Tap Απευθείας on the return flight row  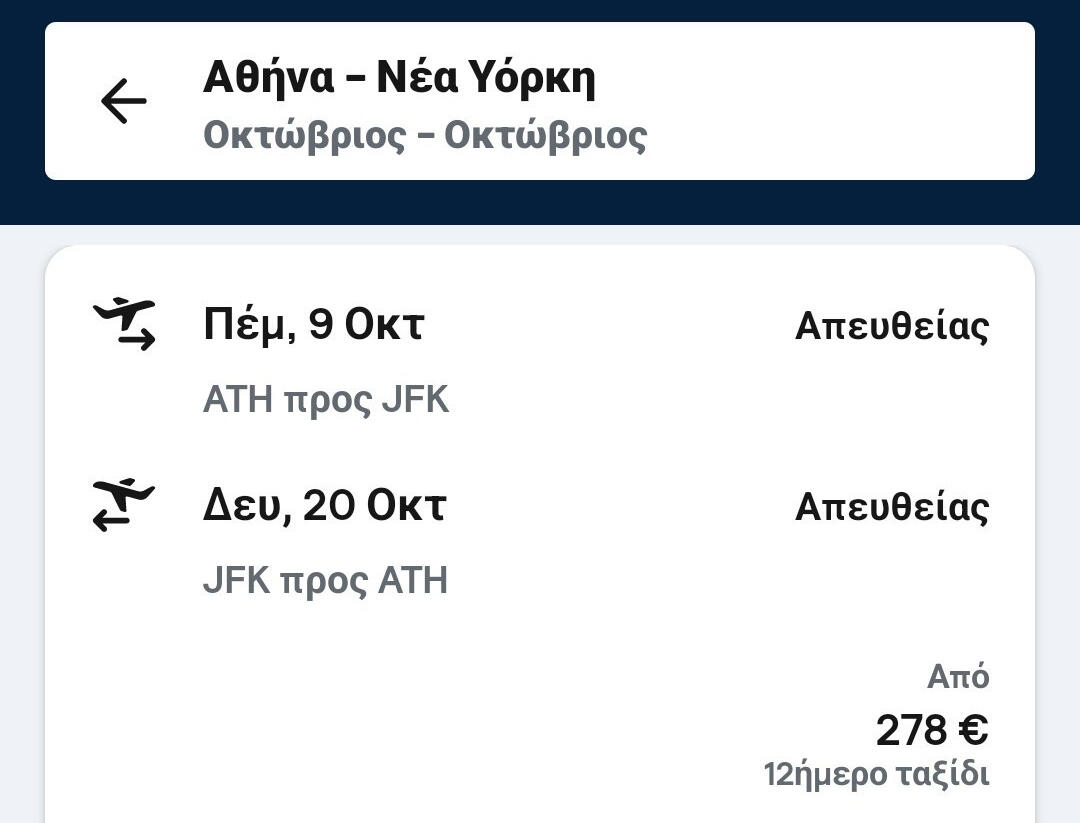[x=891, y=507]
